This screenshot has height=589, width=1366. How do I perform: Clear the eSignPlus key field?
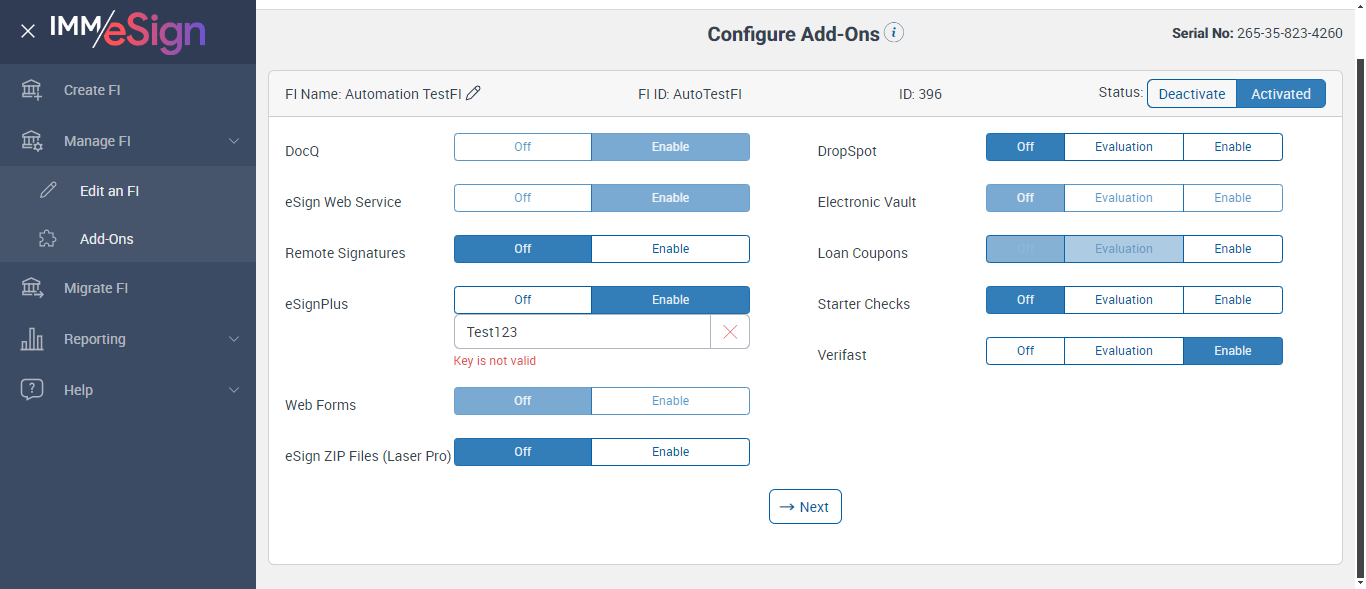click(x=730, y=332)
